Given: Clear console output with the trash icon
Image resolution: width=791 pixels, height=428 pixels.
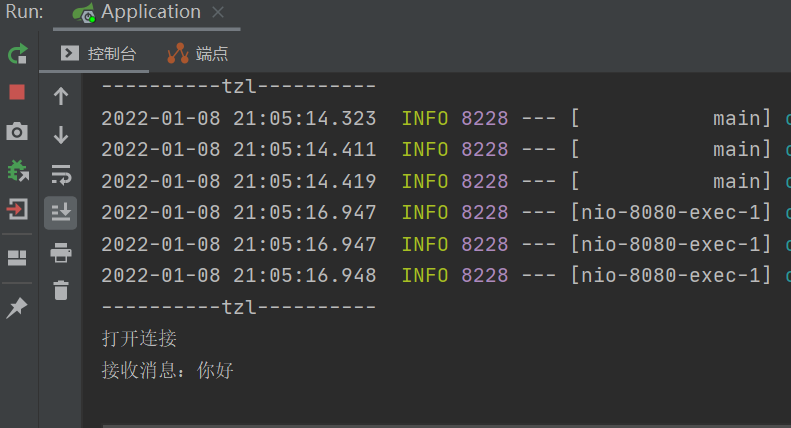Looking at the screenshot, I should tap(61, 290).
